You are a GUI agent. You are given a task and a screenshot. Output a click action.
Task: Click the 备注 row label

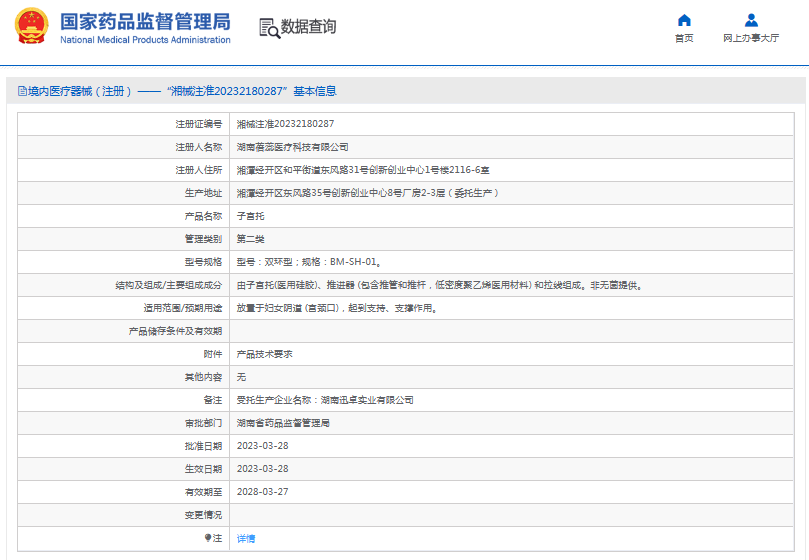(213, 400)
